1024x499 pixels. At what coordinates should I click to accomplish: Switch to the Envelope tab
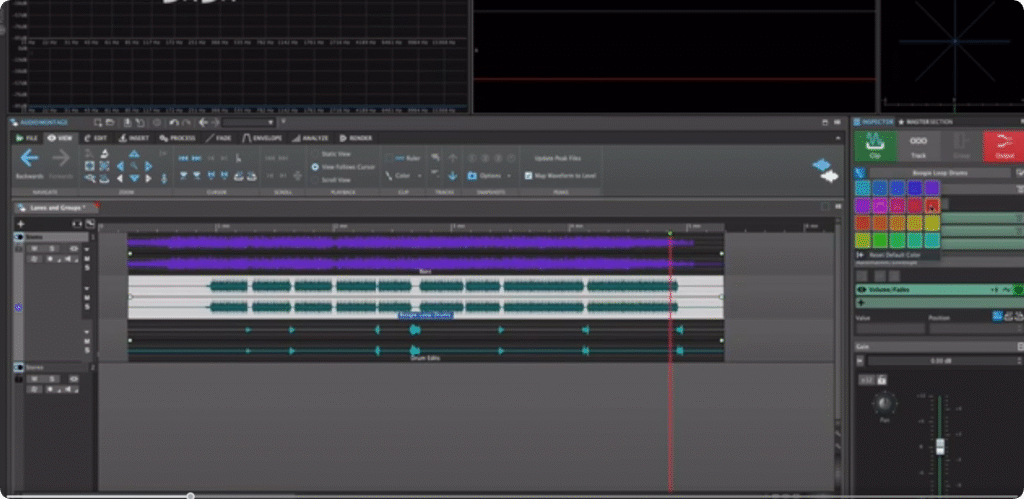tap(262, 138)
